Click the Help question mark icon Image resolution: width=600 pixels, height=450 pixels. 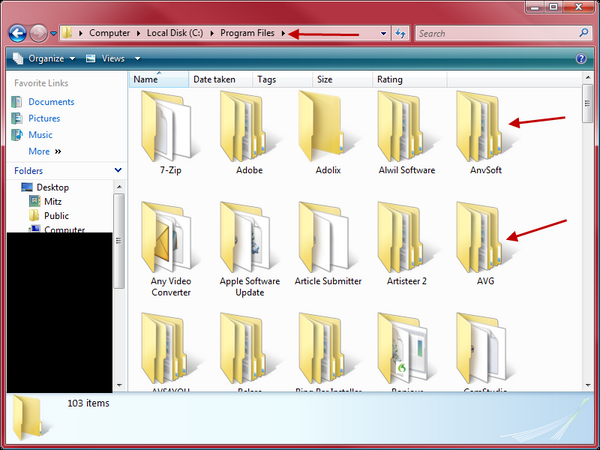581,59
